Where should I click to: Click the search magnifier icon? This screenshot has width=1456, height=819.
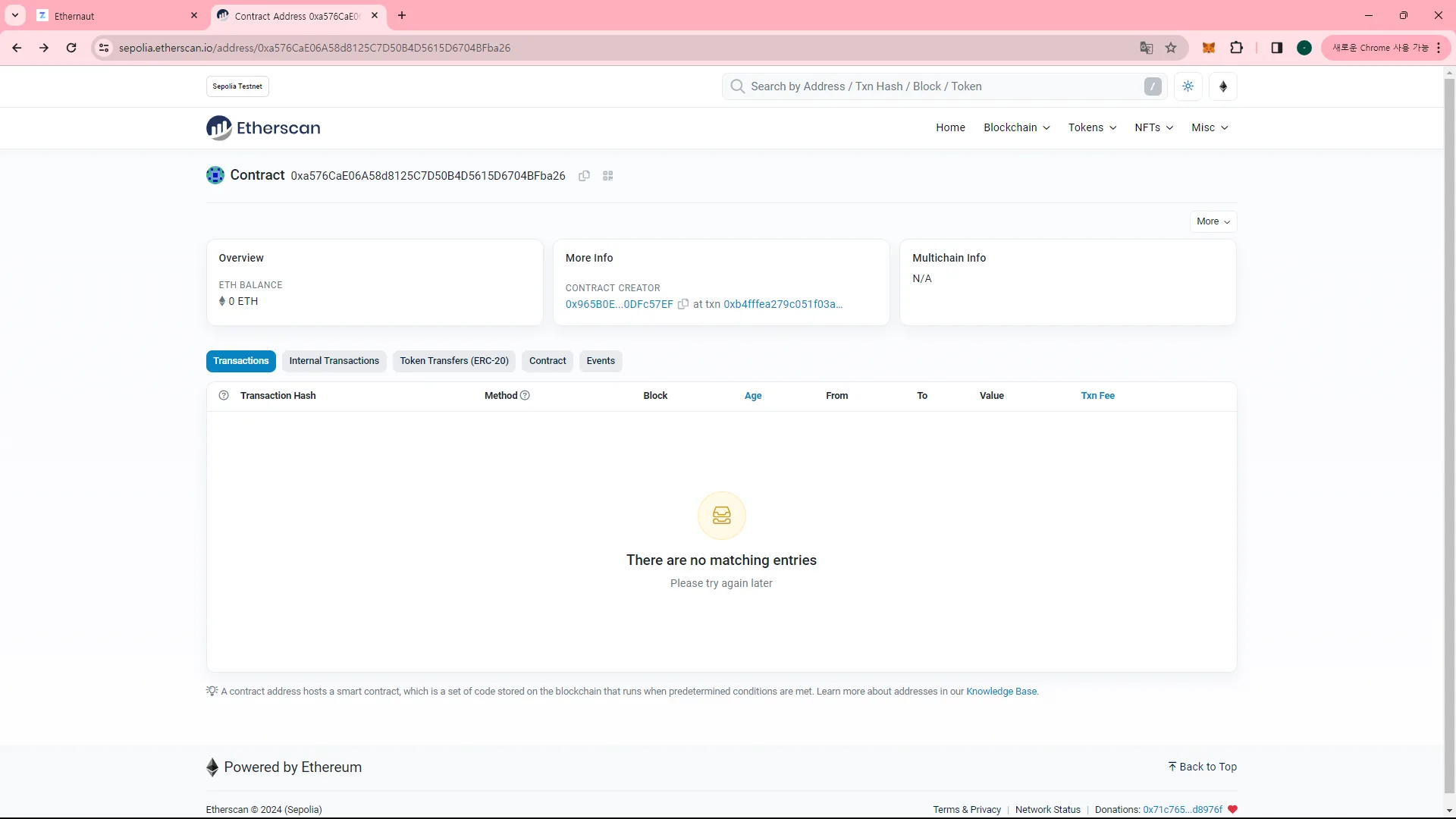point(737,86)
